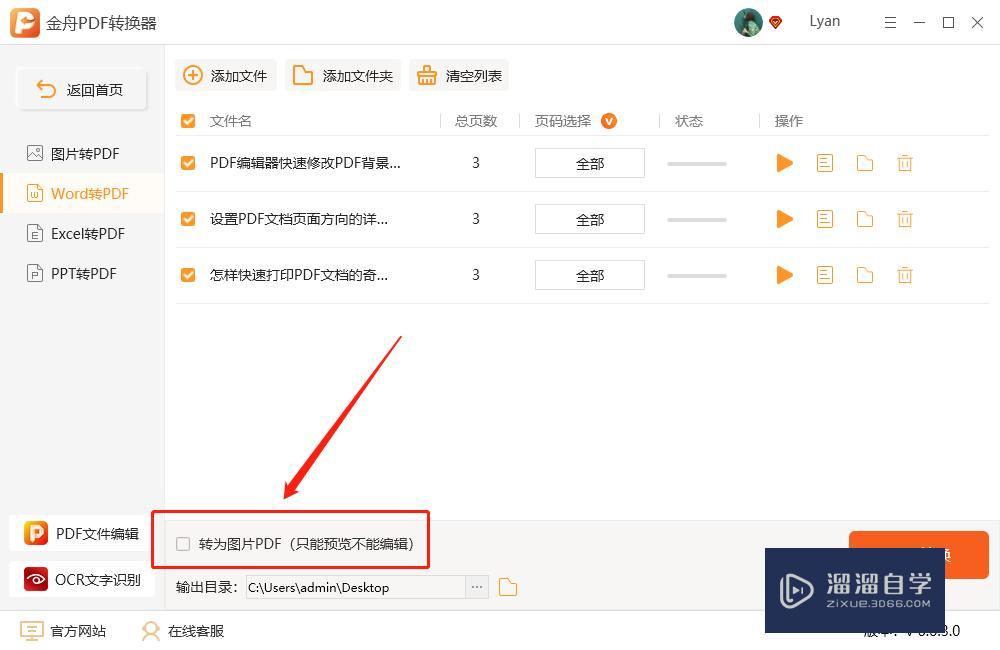Open PDF文件编辑 tool
The height and width of the screenshot is (650, 1000).
82,533
